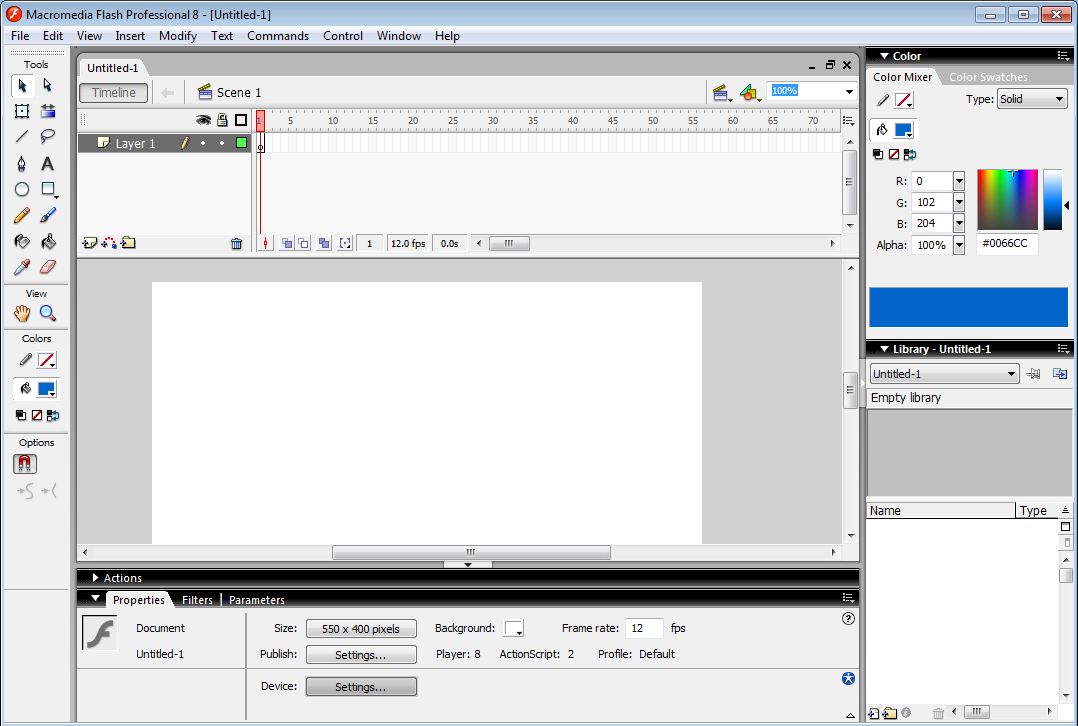Select the Hand tool
Viewport: 1078px width, 726px height.
[x=22, y=314]
